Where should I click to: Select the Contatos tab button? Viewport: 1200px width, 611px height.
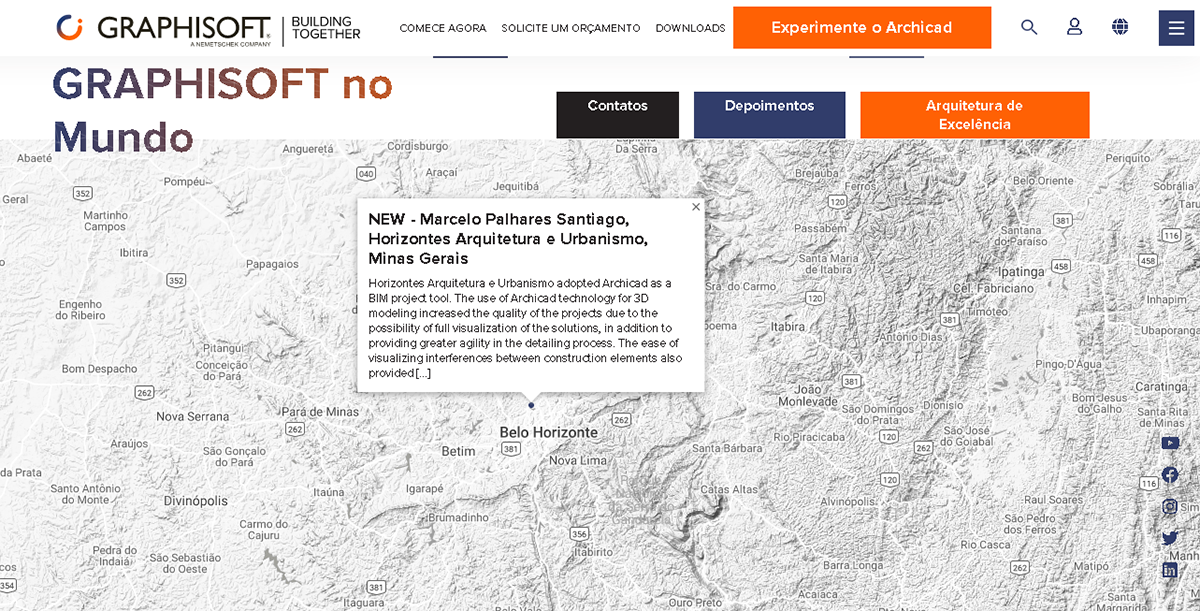pos(618,115)
